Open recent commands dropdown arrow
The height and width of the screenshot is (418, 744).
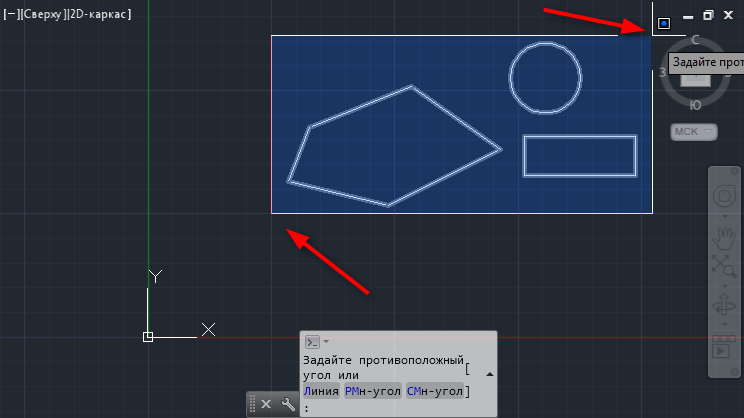tap(326, 342)
